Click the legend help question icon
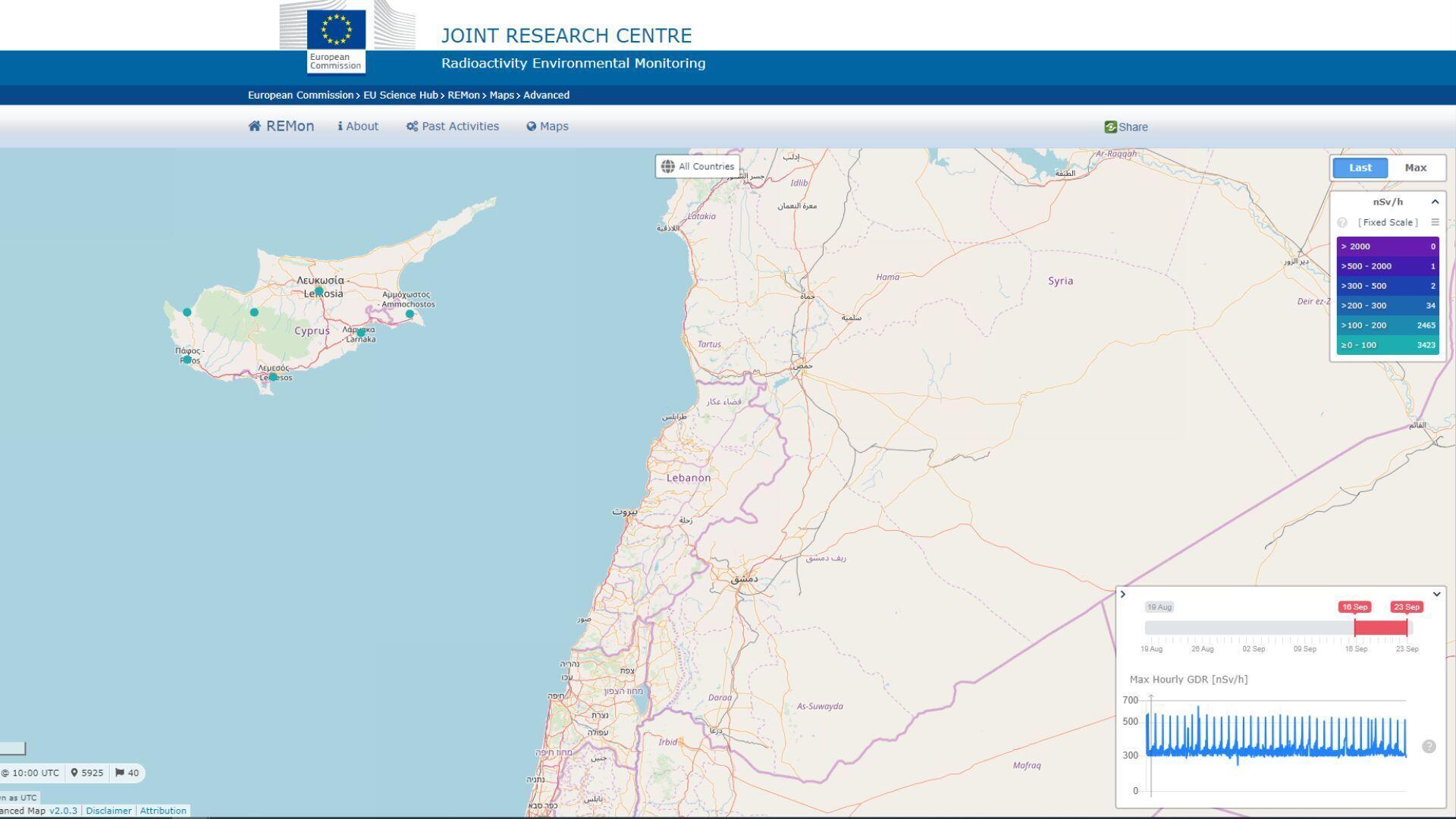 [1342, 223]
